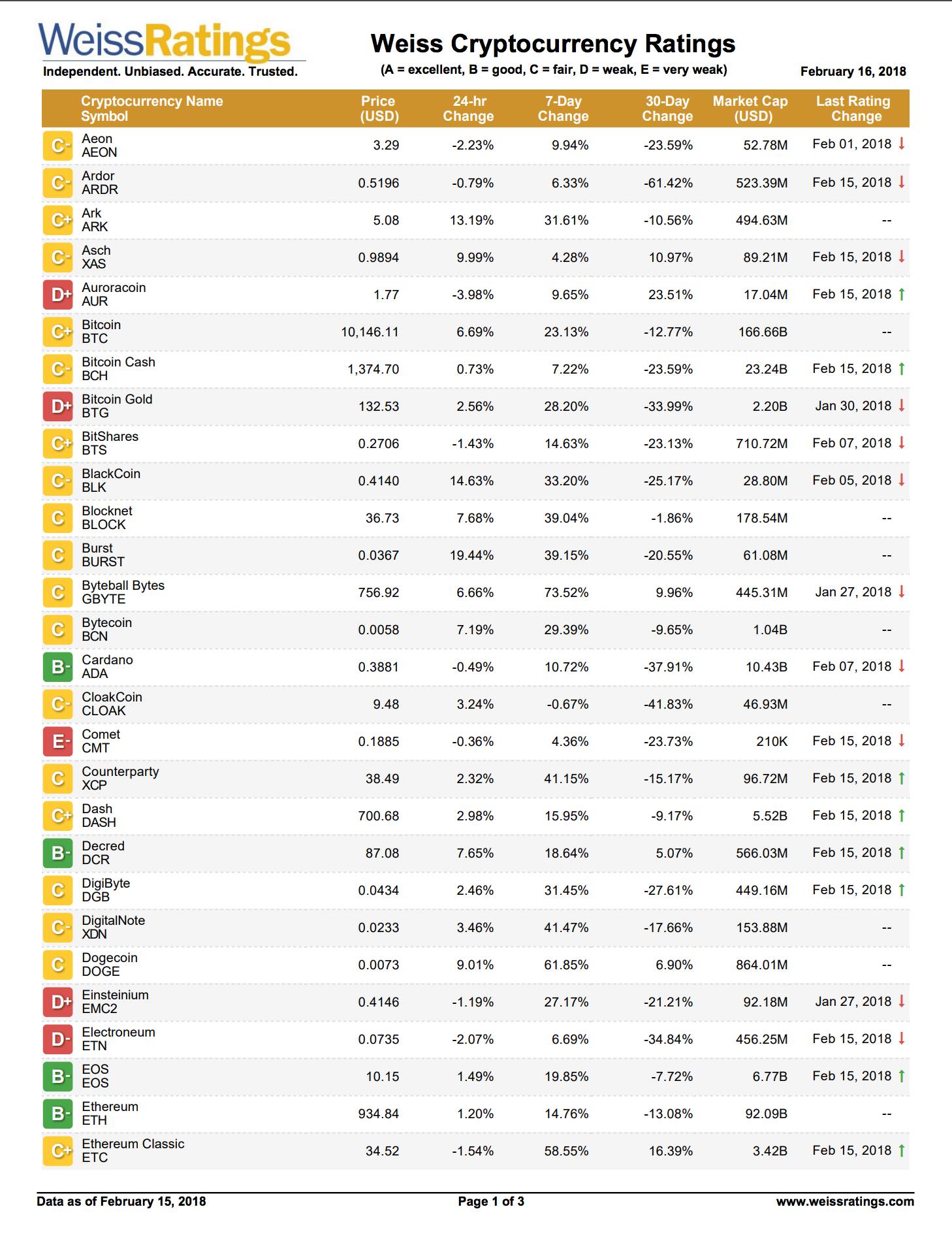Click the D- rating badge for Electroneum

coord(57,1039)
